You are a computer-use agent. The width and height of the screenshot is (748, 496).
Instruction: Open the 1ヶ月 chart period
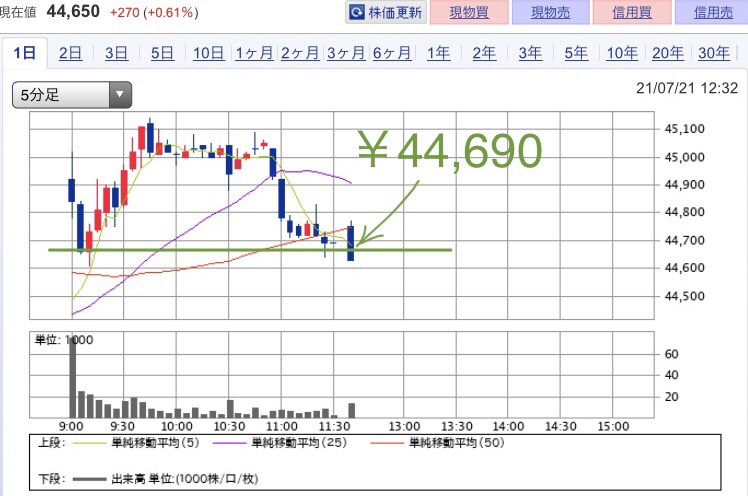254,52
